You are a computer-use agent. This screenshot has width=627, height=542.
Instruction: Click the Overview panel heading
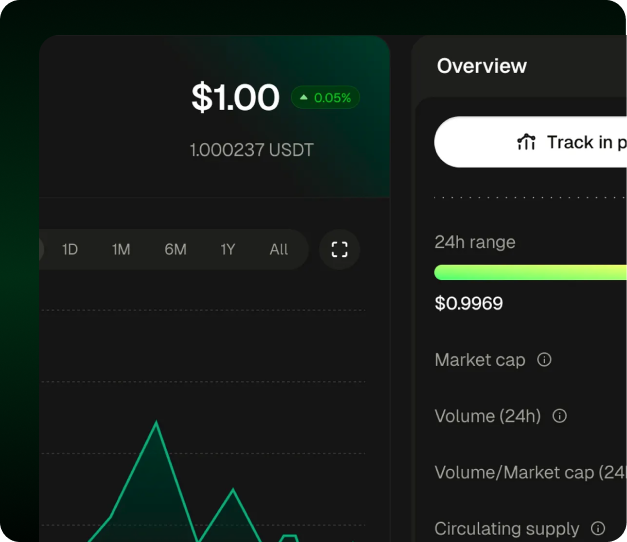click(482, 66)
